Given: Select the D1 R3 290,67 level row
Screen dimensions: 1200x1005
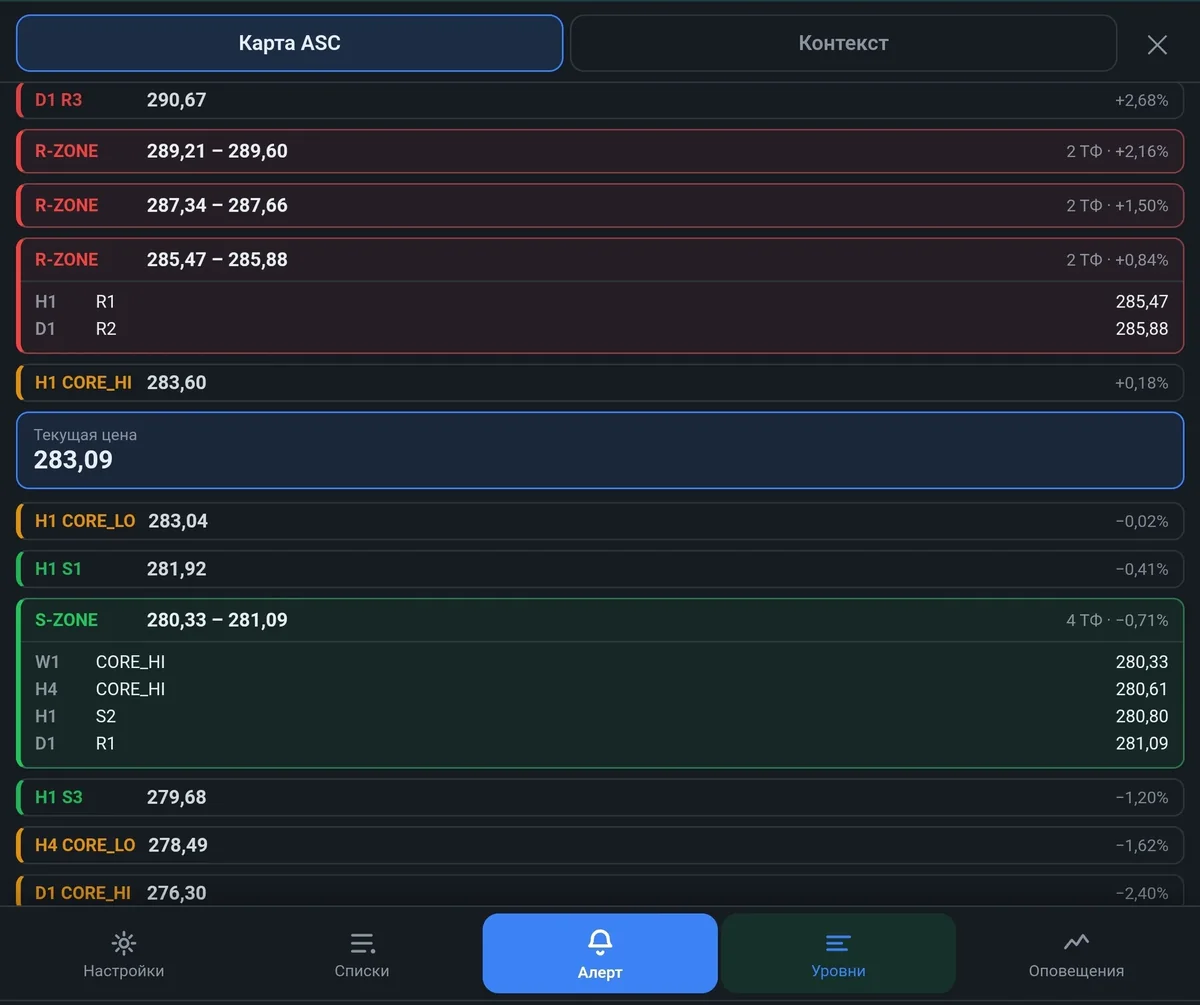Looking at the screenshot, I should pyautogui.click(x=600, y=100).
